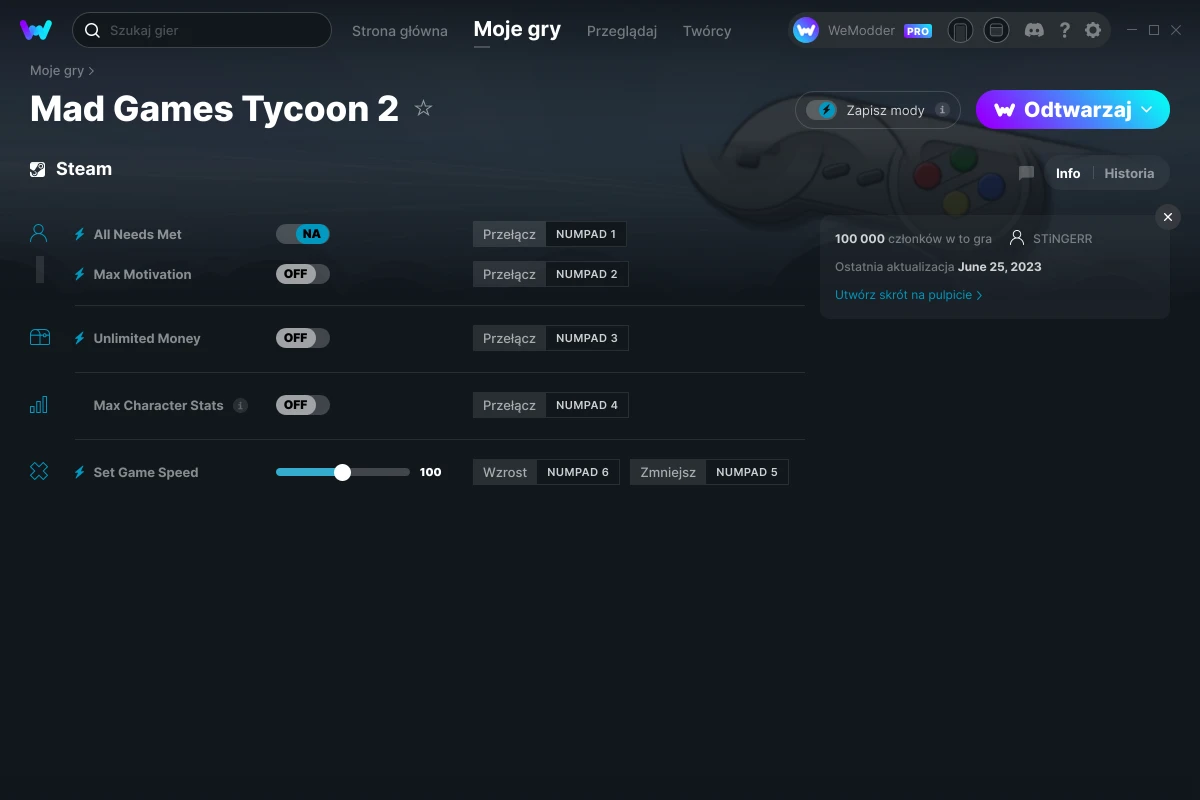Click the Set Game Speed slider handle

[x=343, y=472]
